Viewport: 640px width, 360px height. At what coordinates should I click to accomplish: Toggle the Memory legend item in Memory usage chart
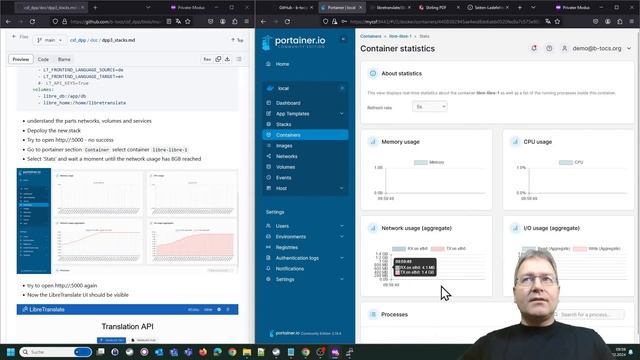click(429, 162)
